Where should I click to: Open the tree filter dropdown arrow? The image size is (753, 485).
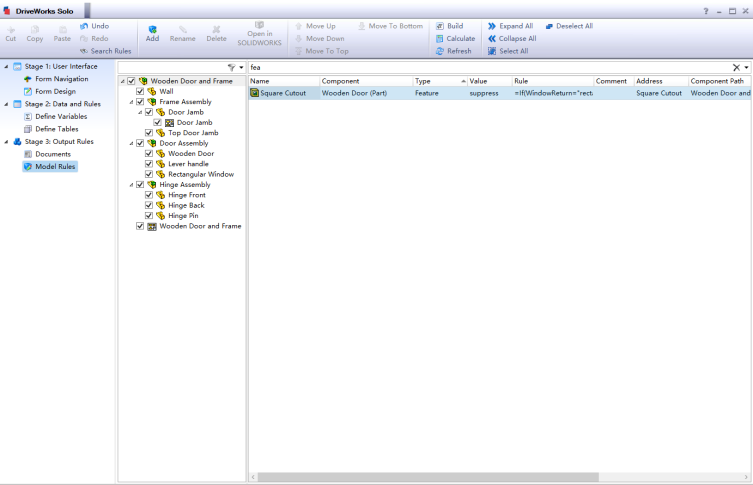coord(241,67)
